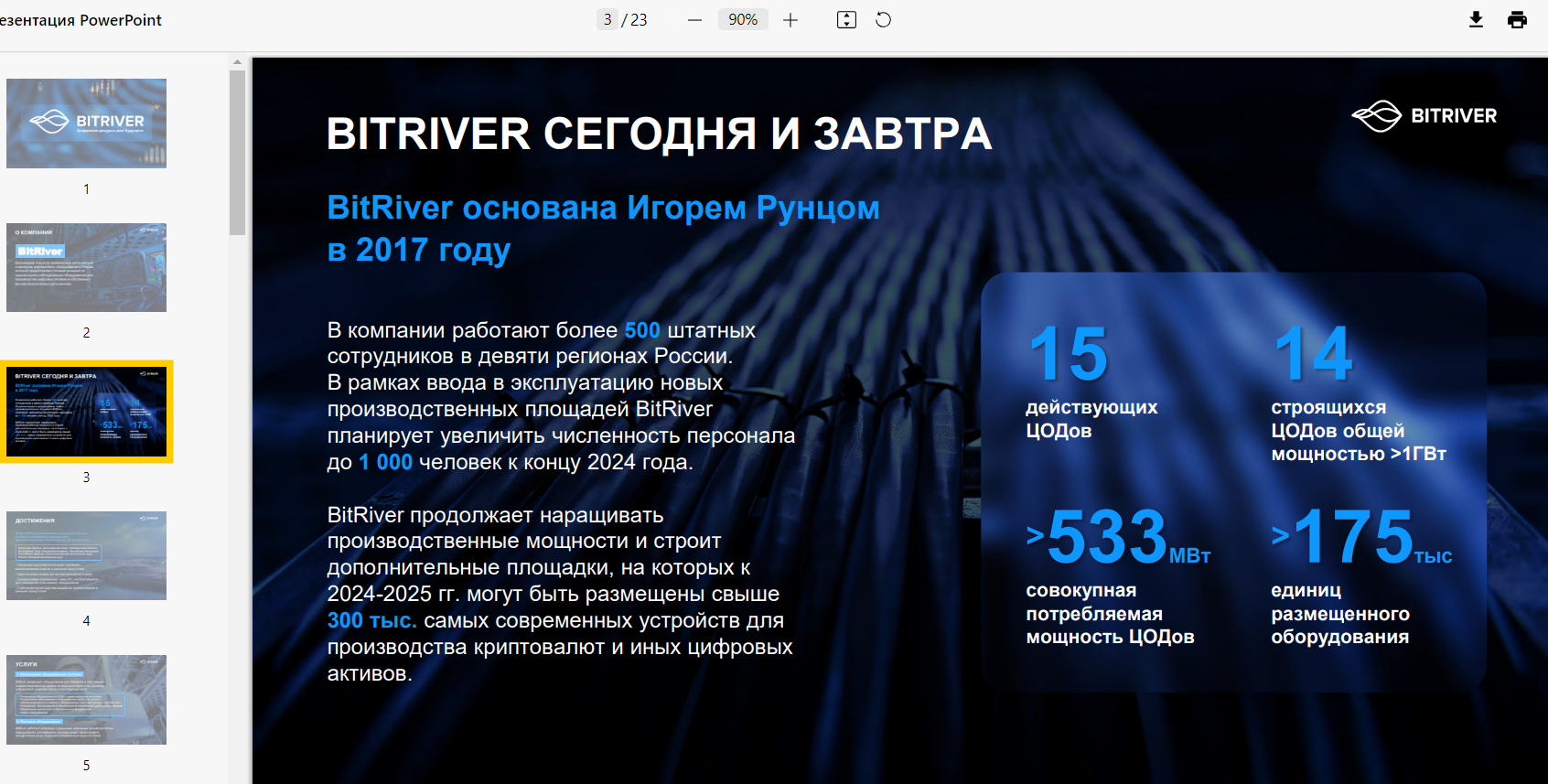Viewport: 1548px width, 784px height.
Task: Click the 15 действующих ЦОДов statistic
Action: [x=1091, y=381]
